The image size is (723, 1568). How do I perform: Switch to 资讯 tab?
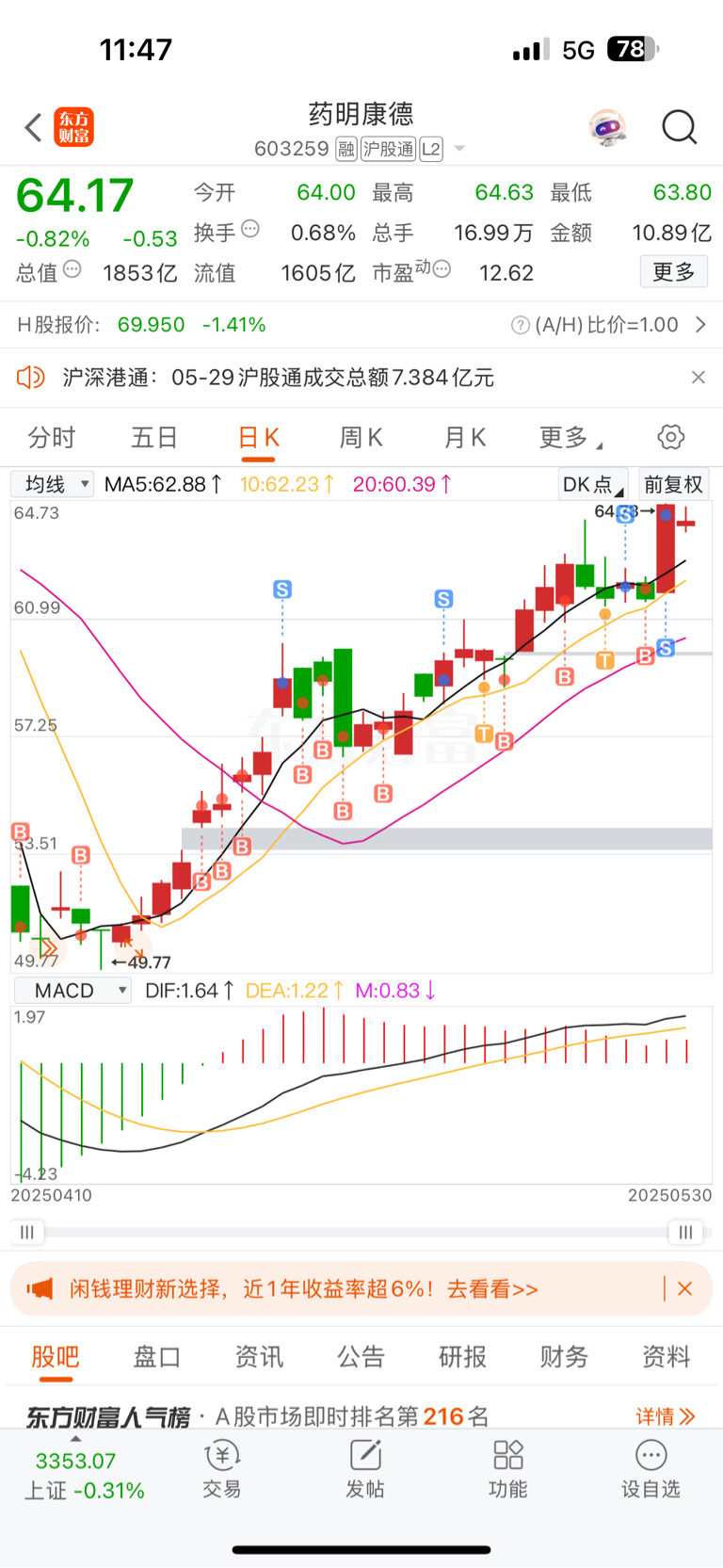259,1357
